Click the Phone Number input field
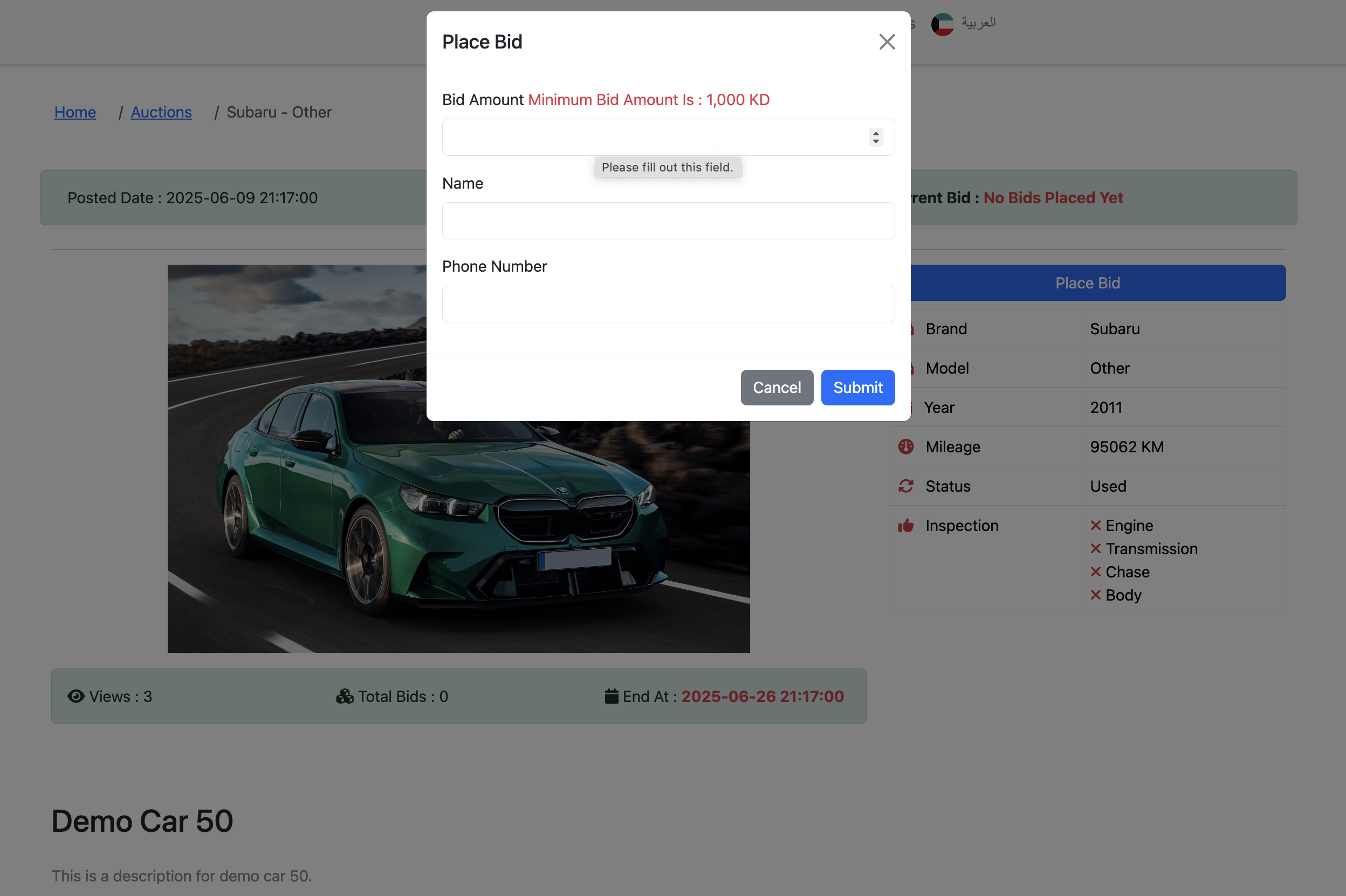 pyautogui.click(x=668, y=304)
